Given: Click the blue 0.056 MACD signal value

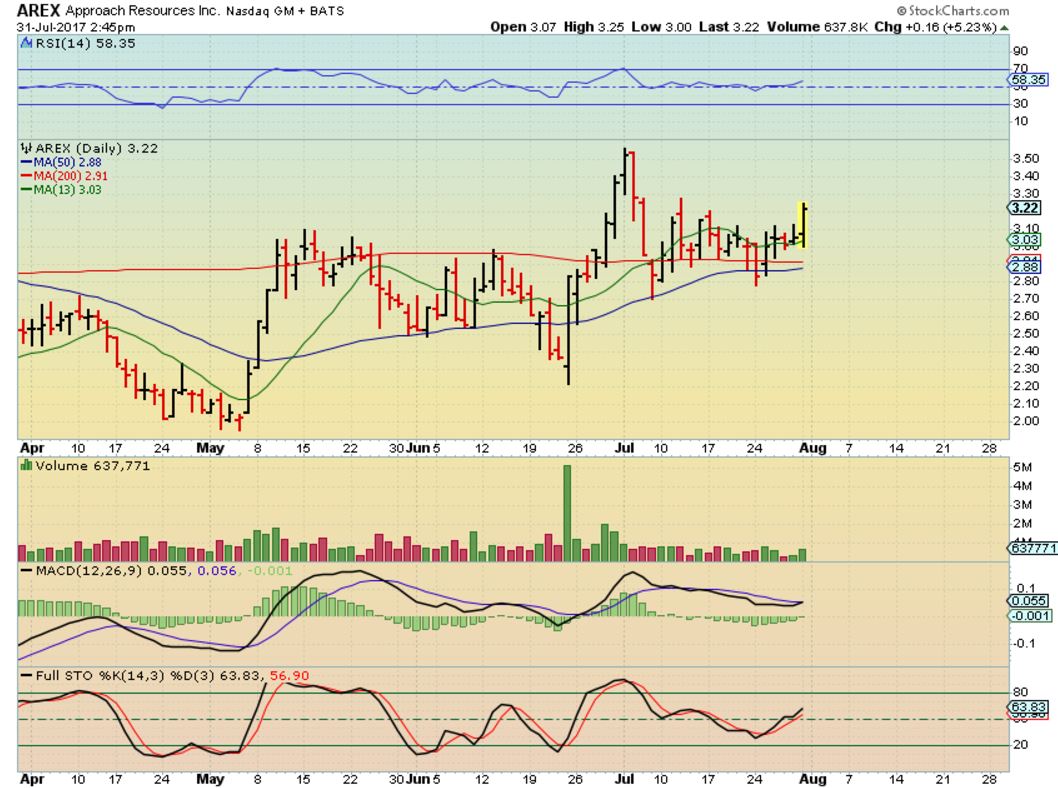Looking at the screenshot, I should coord(217,571).
